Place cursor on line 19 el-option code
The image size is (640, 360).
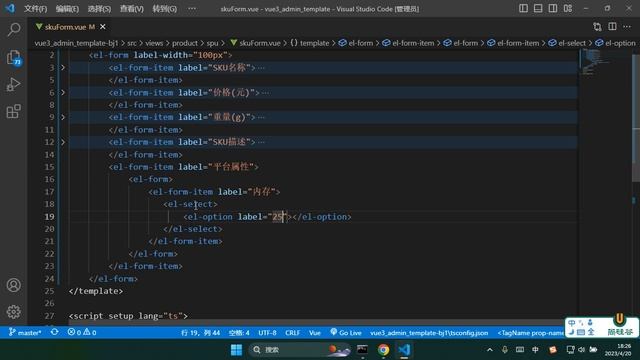267,217
